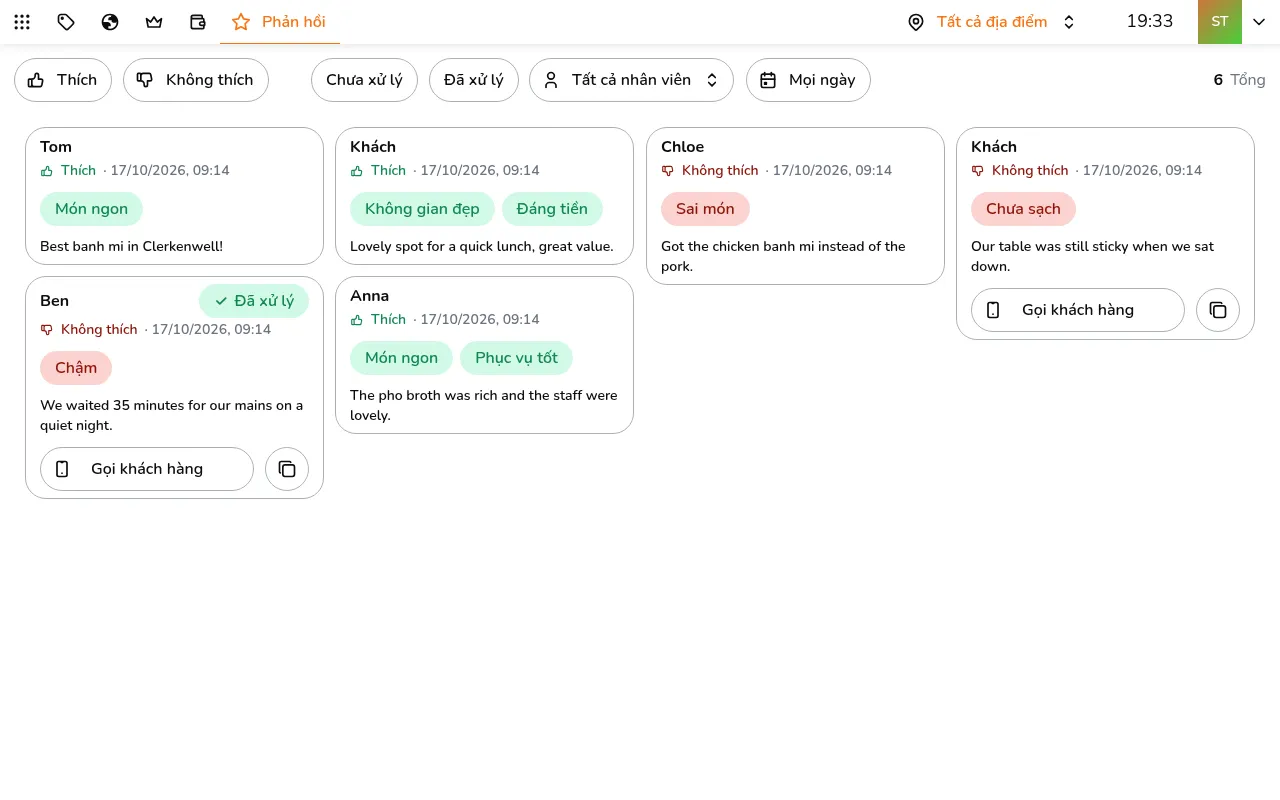Click the ST user avatar

point(1220,22)
